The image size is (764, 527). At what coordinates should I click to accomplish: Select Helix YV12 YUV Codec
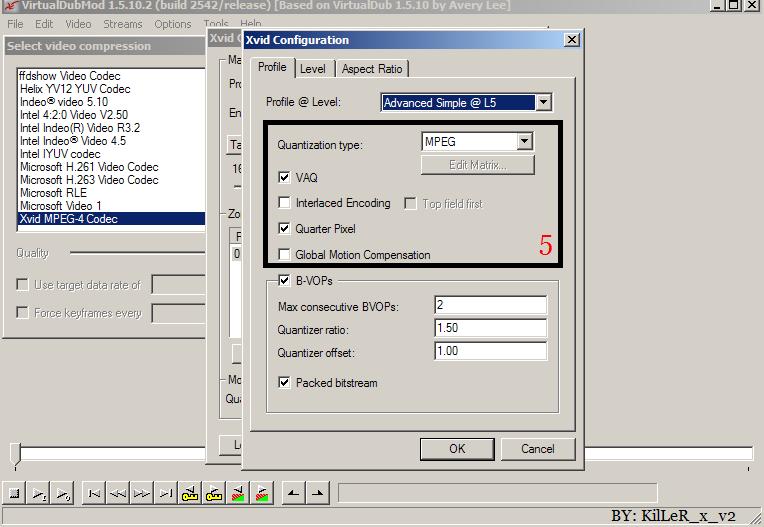click(x=111, y=89)
